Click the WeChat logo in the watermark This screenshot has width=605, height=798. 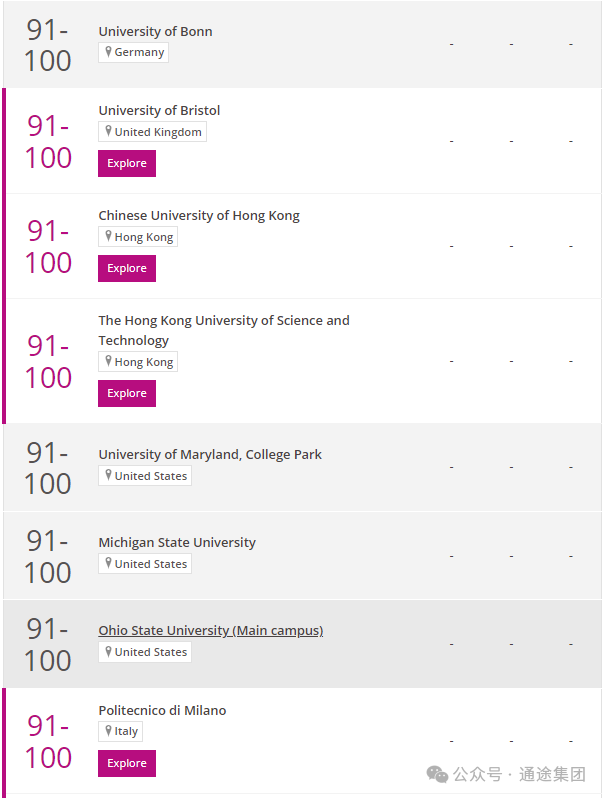click(437, 774)
